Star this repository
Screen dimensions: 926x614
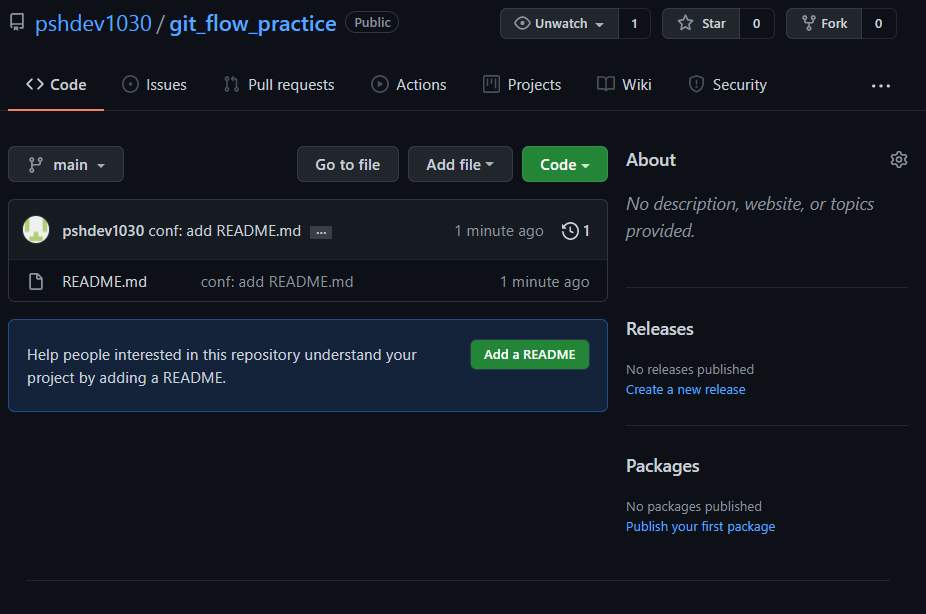point(701,24)
